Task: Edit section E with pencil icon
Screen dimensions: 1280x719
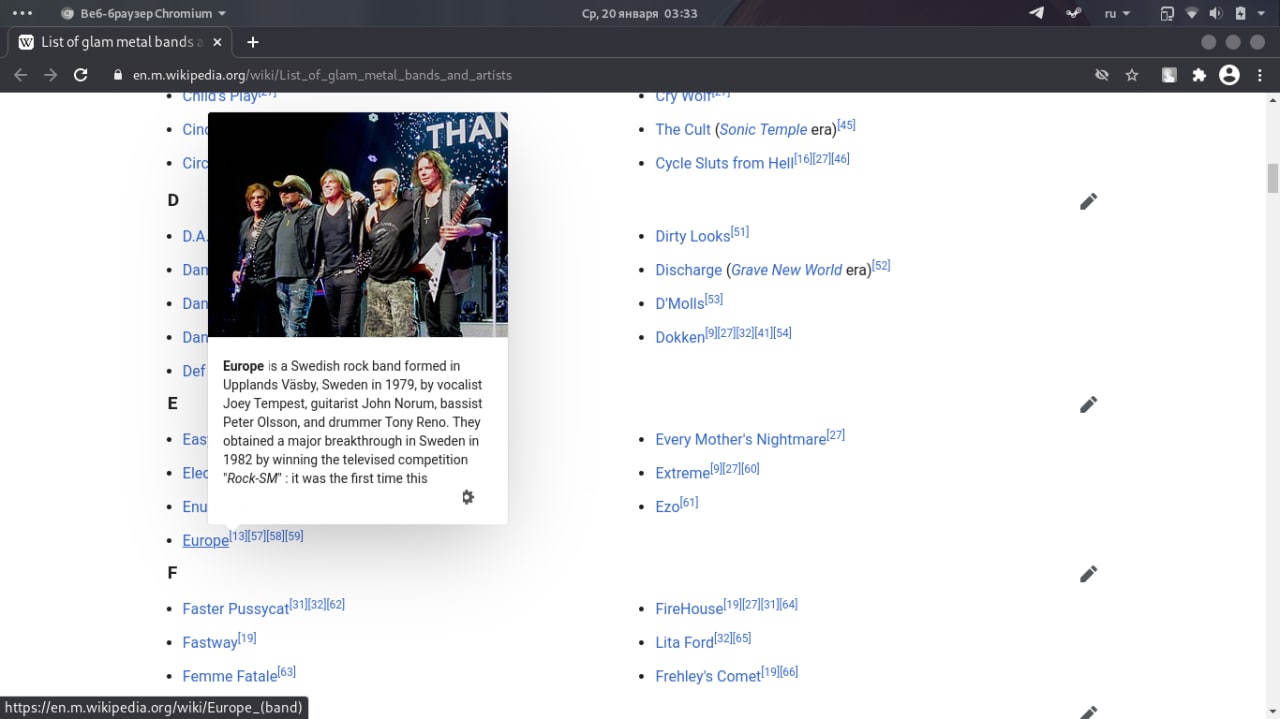Action: click(x=1088, y=404)
